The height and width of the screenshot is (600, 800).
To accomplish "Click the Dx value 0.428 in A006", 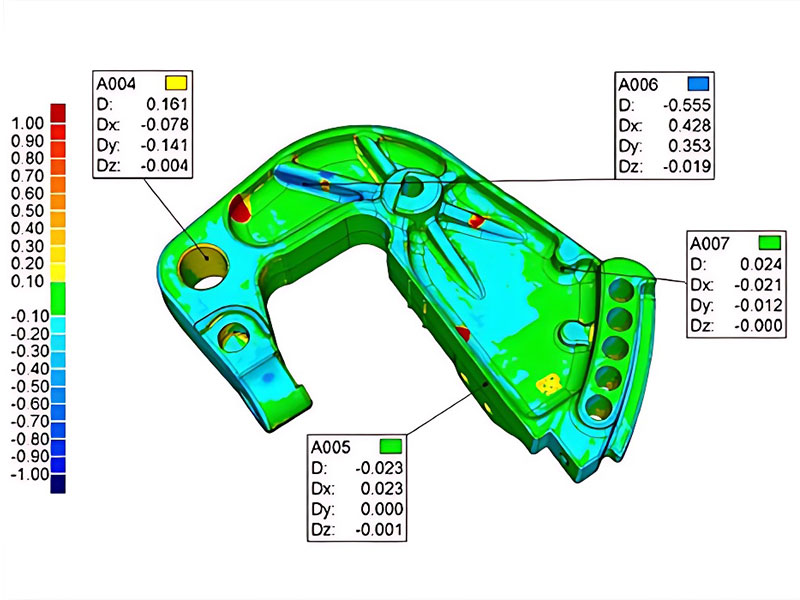I will [x=692, y=126].
